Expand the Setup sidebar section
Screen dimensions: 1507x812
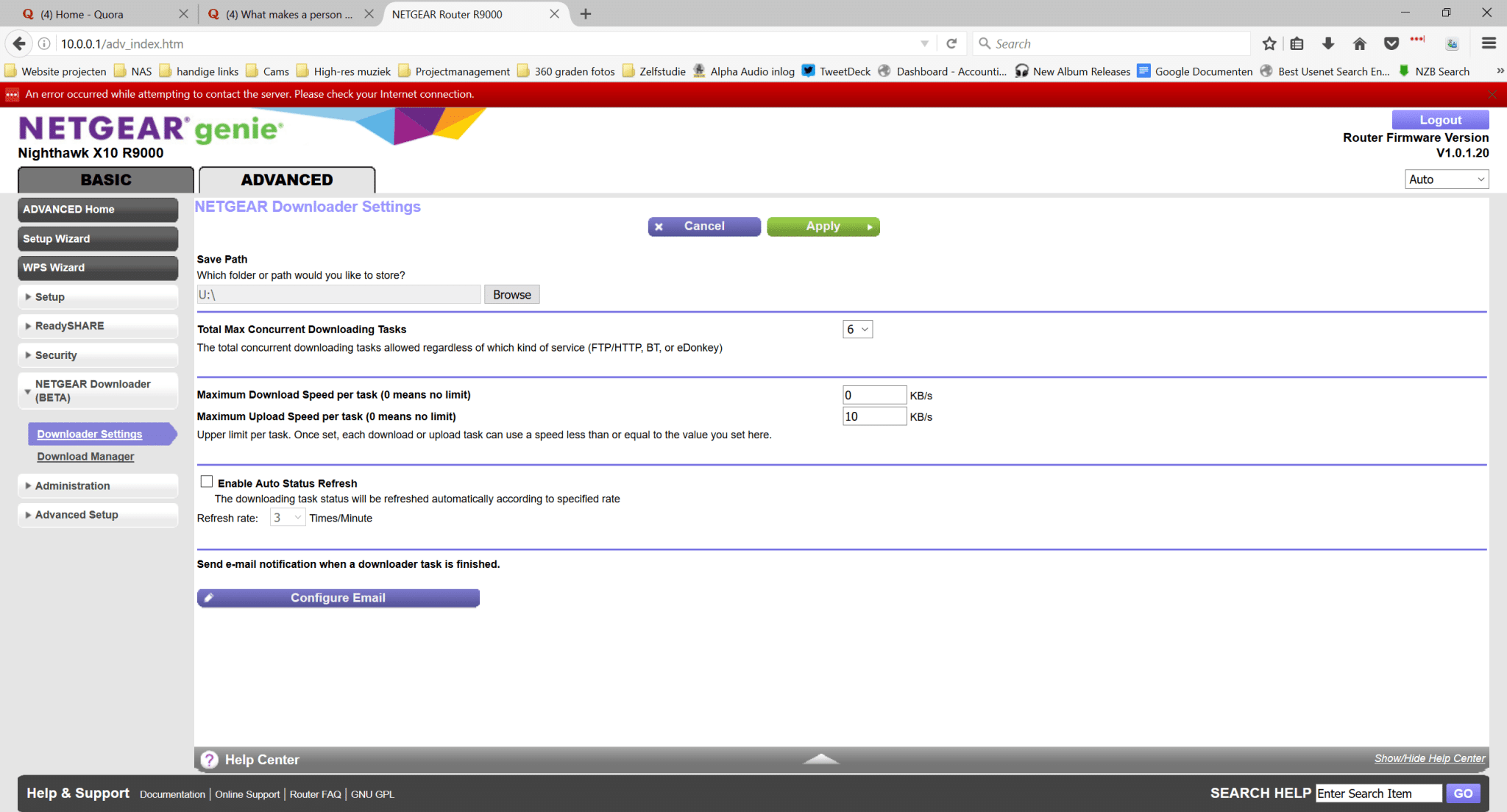coord(98,297)
